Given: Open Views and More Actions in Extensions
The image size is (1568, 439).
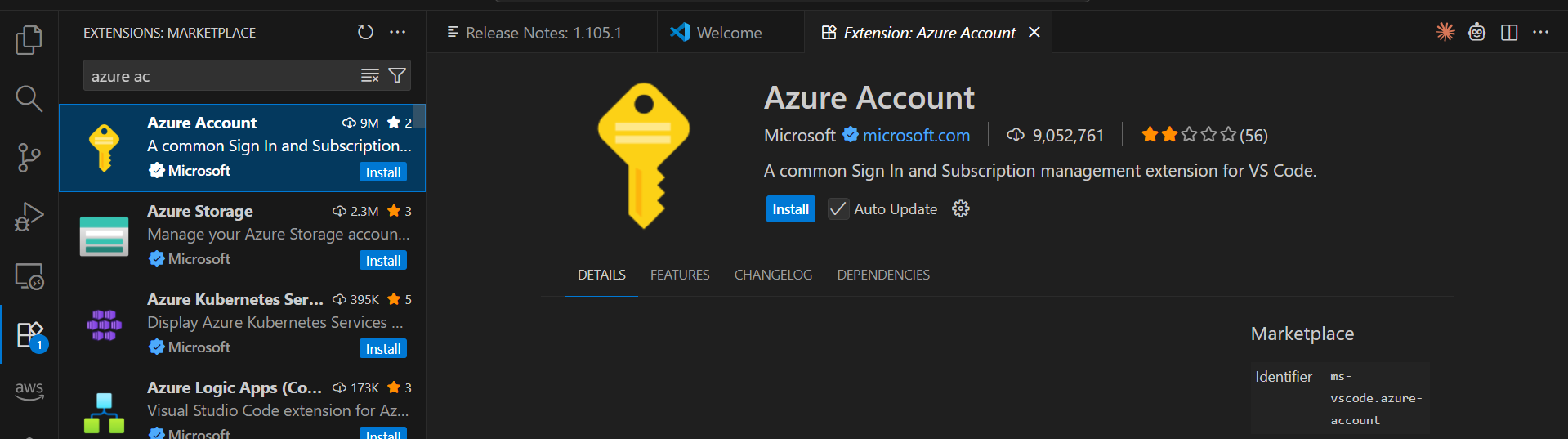Looking at the screenshot, I should [x=398, y=32].
